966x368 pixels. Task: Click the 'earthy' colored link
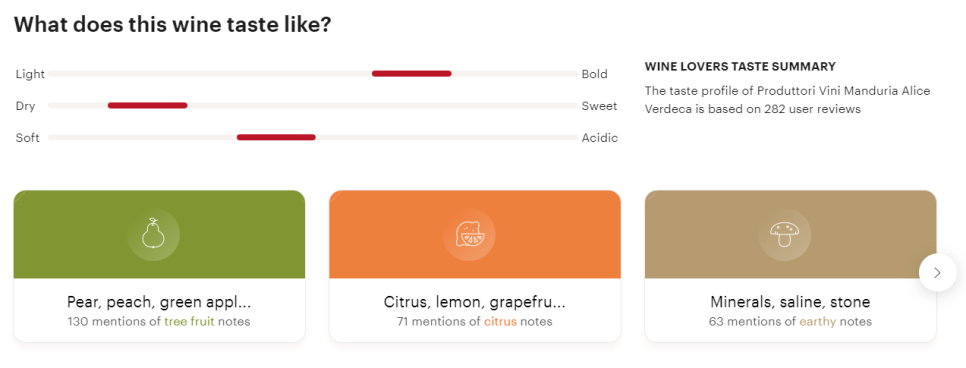pos(818,321)
